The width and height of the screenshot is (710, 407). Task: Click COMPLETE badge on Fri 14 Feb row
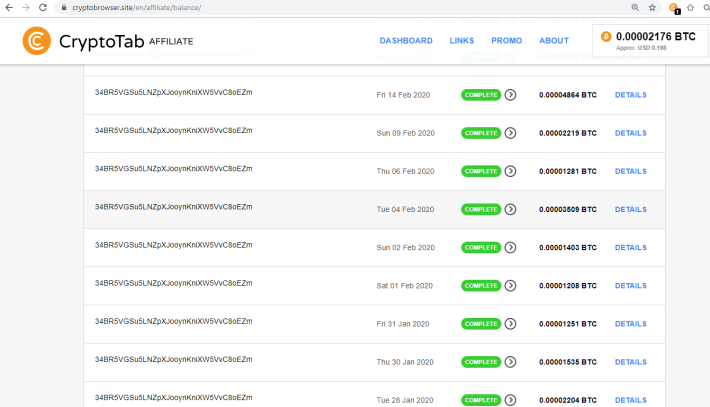(481, 95)
